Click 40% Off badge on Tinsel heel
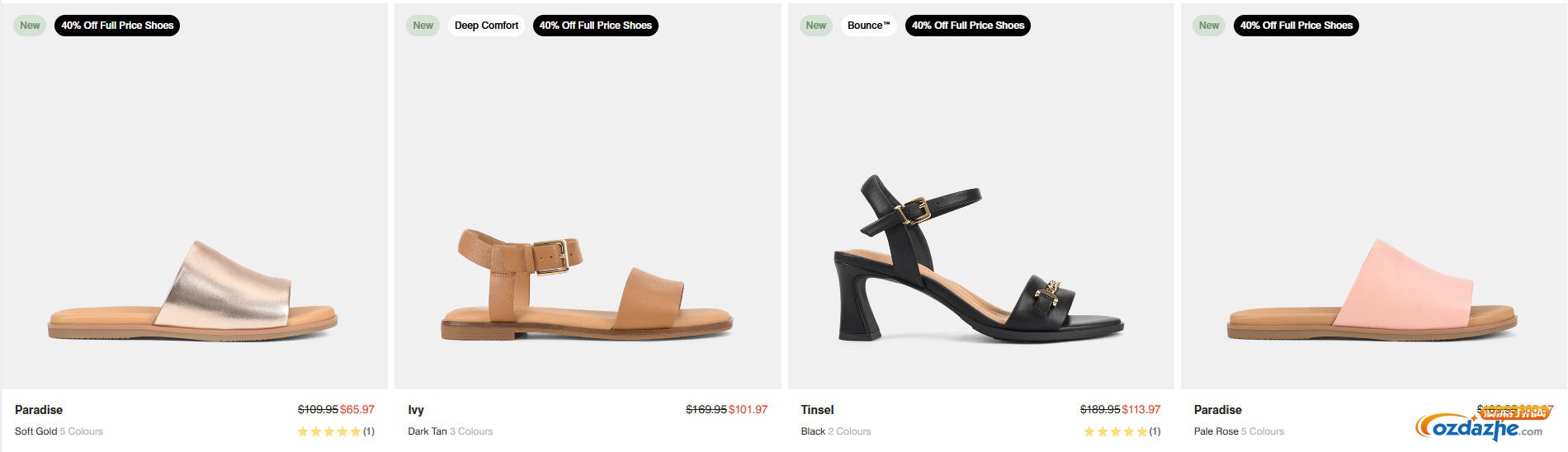This screenshot has width=1568, height=452. pos(967,26)
